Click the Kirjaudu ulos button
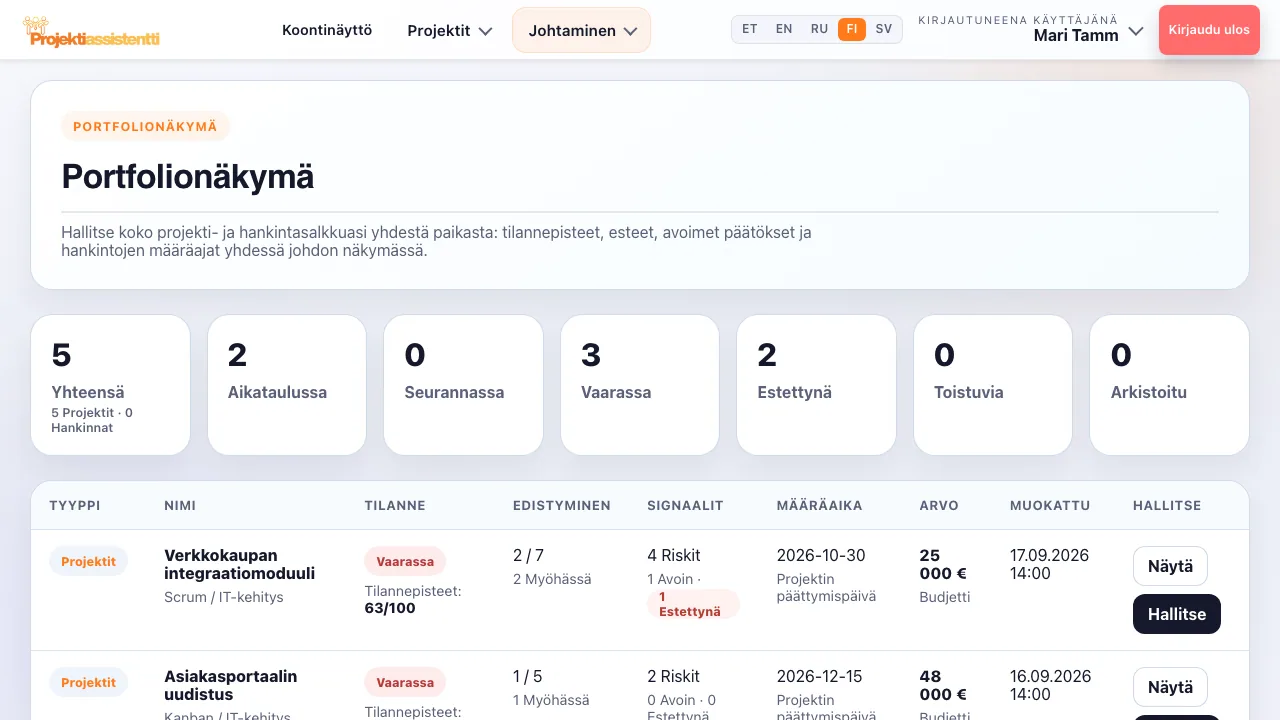The width and height of the screenshot is (1280, 720). [x=1209, y=30]
